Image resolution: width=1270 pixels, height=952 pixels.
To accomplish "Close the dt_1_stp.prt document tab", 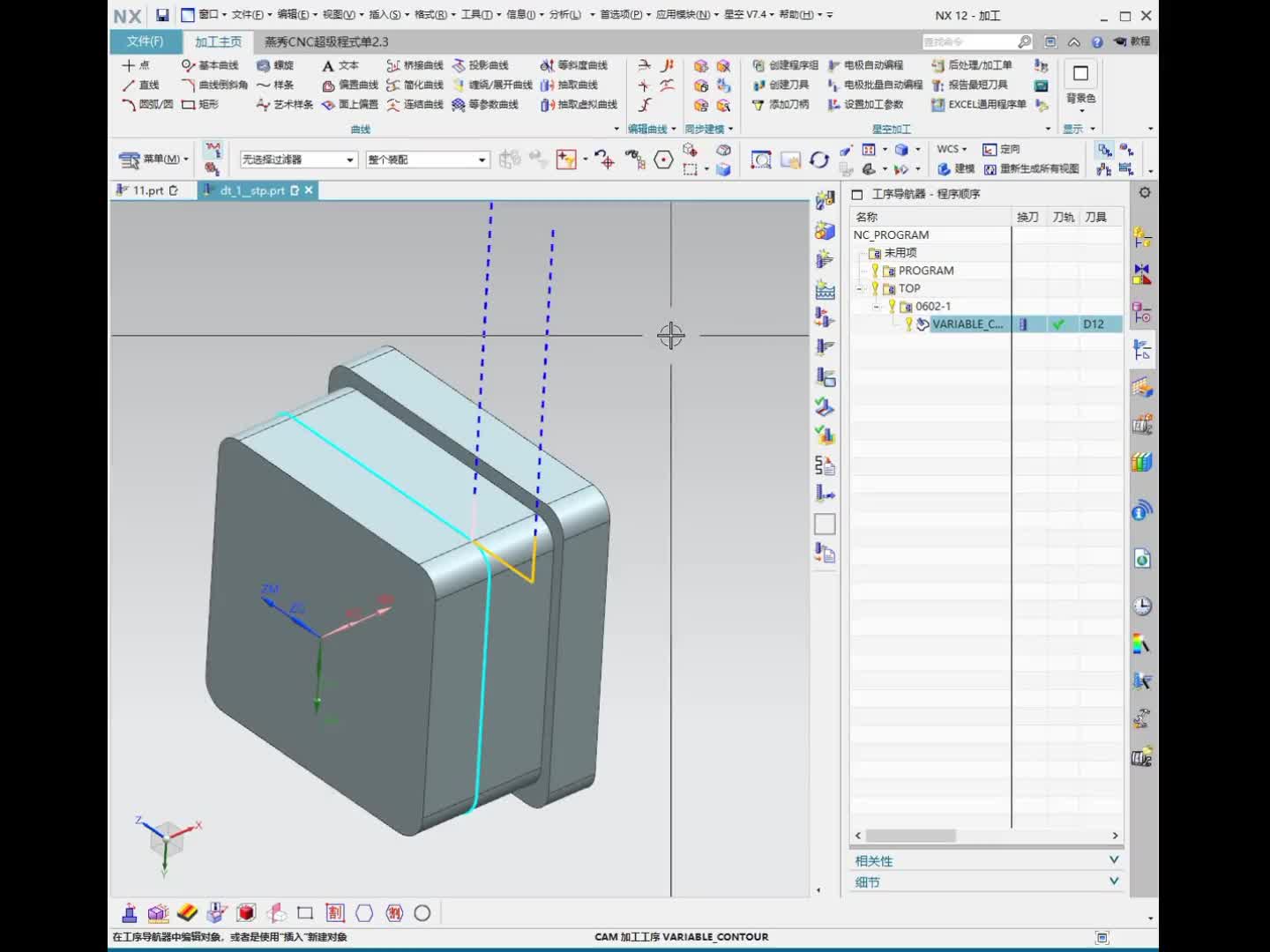I will pos(309,190).
